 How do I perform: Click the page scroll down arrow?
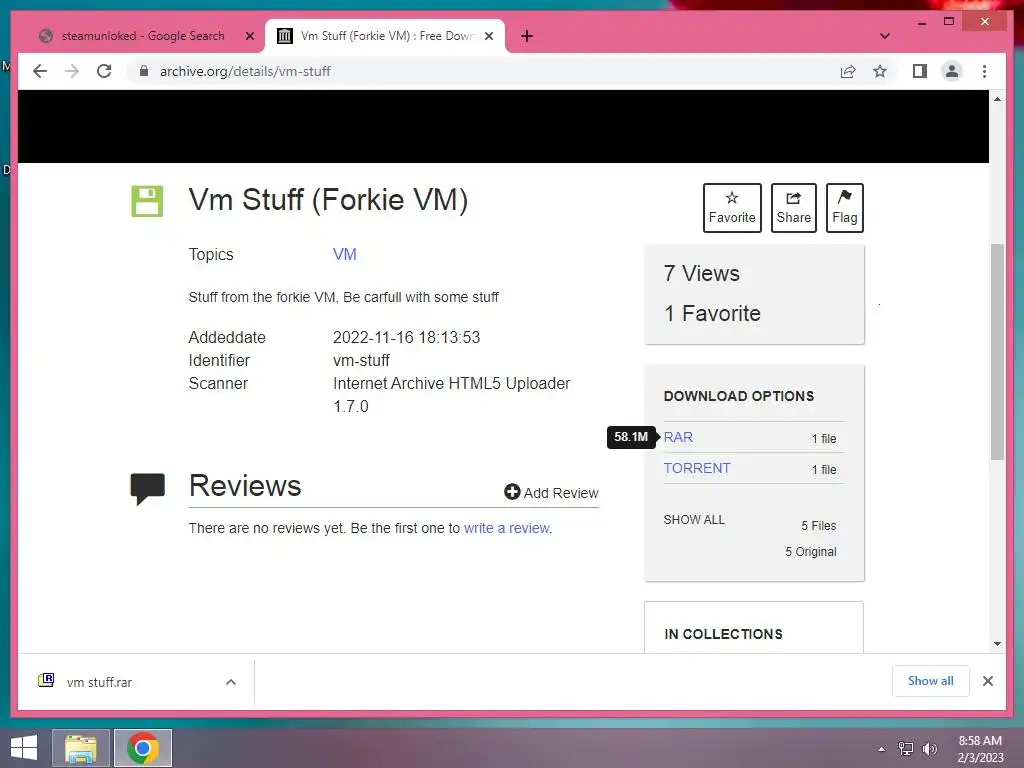click(x=997, y=644)
